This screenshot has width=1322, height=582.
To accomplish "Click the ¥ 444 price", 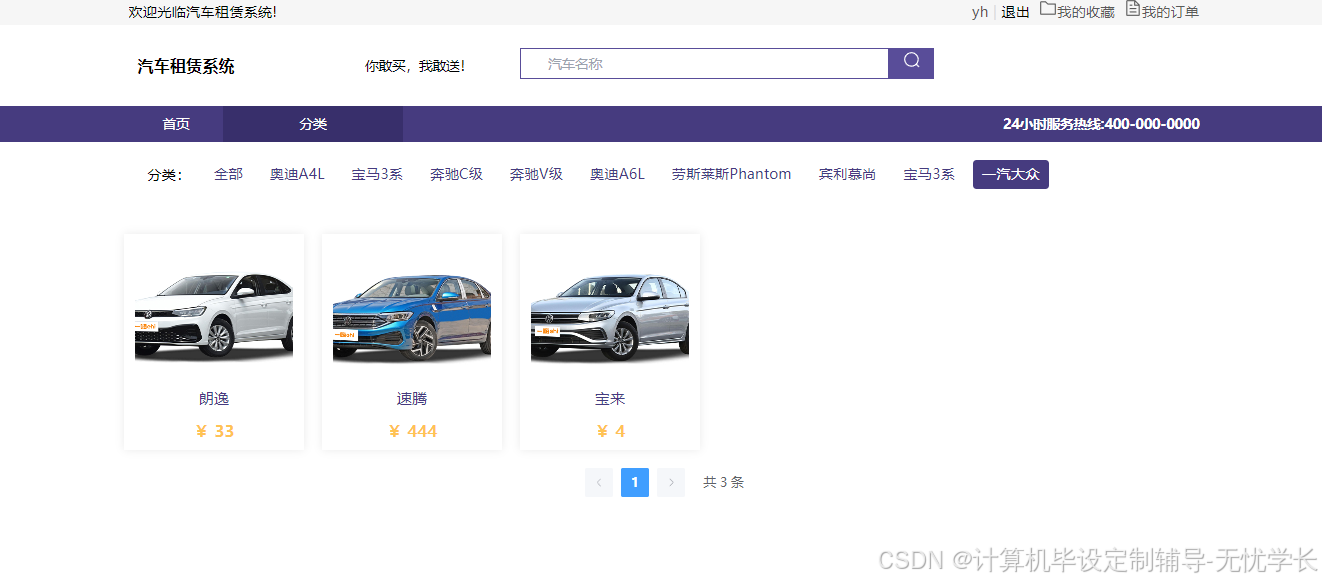I will 412,432.
